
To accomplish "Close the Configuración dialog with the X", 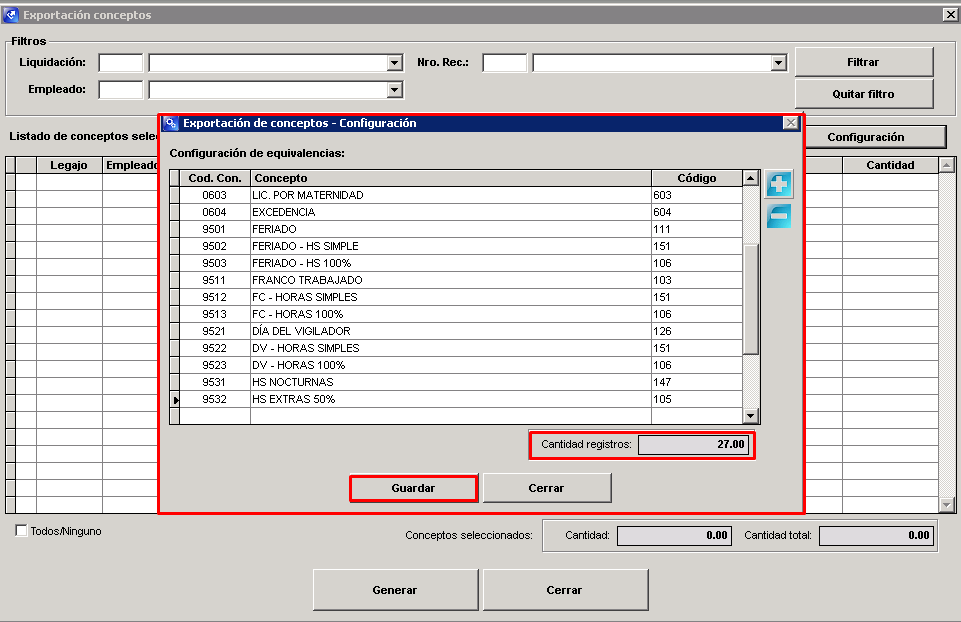I will (791, 123).
